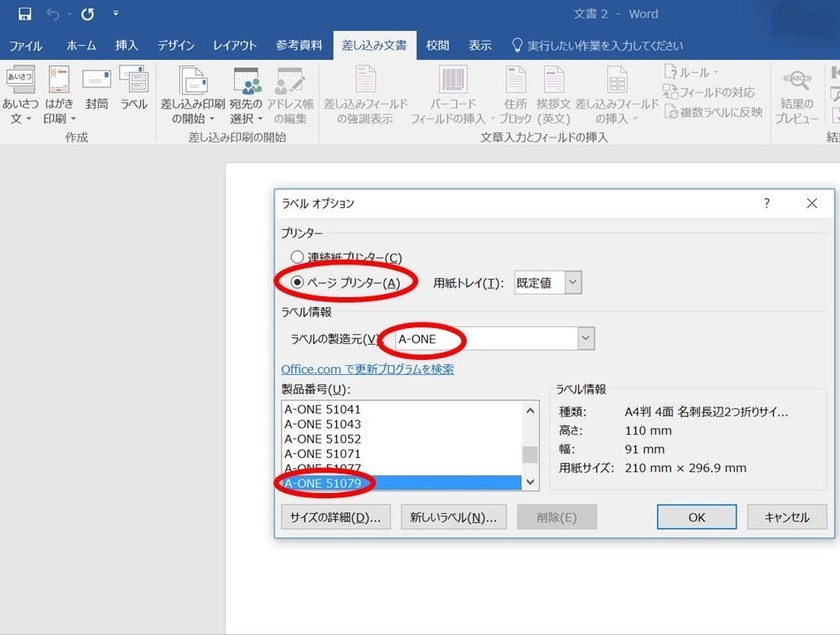Screen dimensions: 840x635
Task: Open the あいさつ文 greeting menu
Action: (20, 95)
